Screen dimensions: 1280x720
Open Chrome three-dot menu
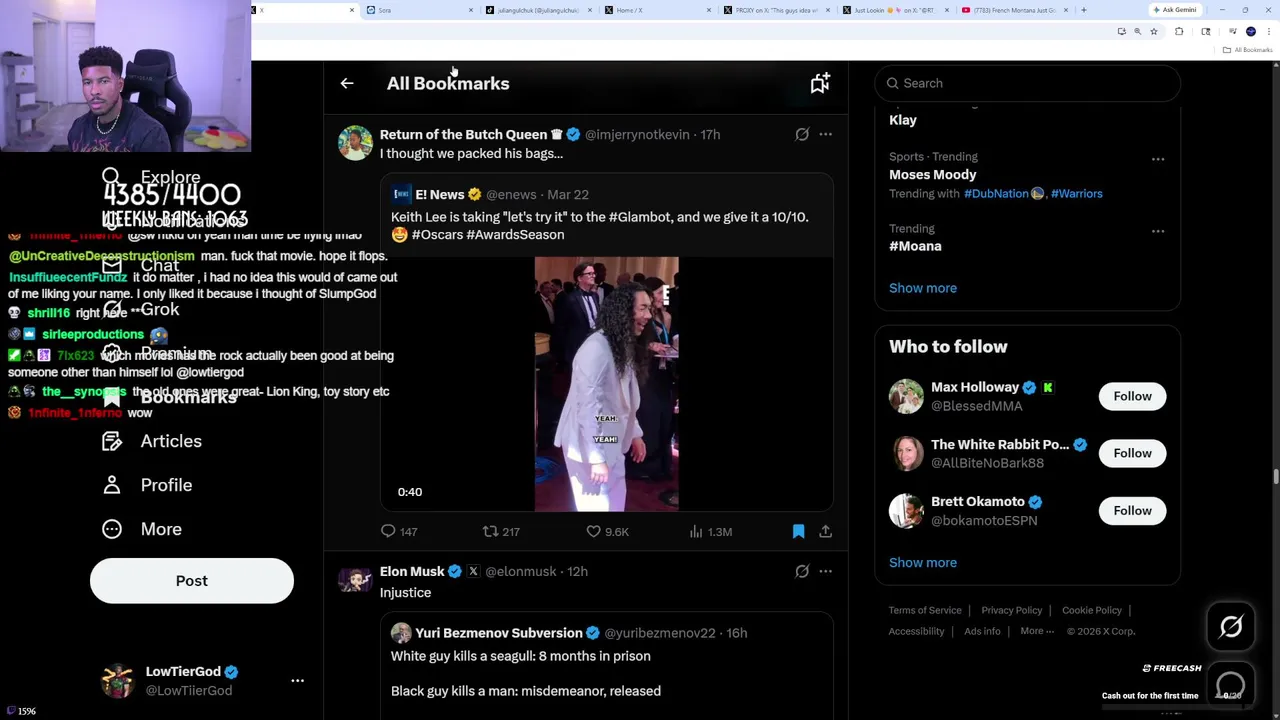pyautogui.click(x=1270, y=32)
